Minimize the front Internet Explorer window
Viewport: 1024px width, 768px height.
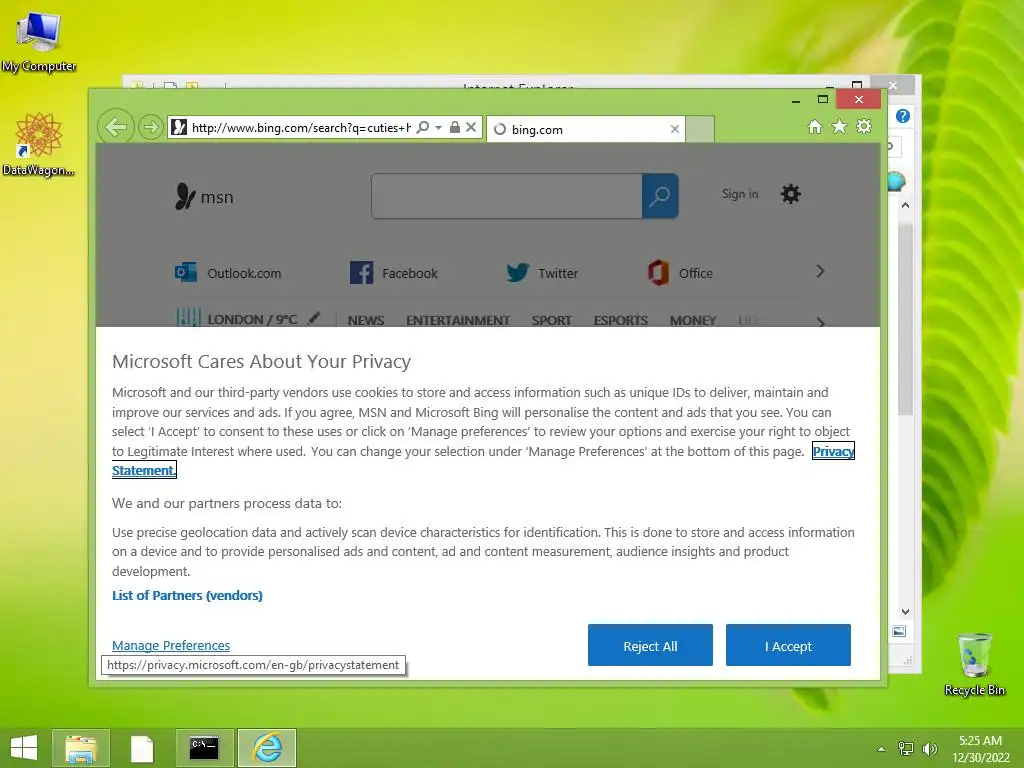point(795,100)
